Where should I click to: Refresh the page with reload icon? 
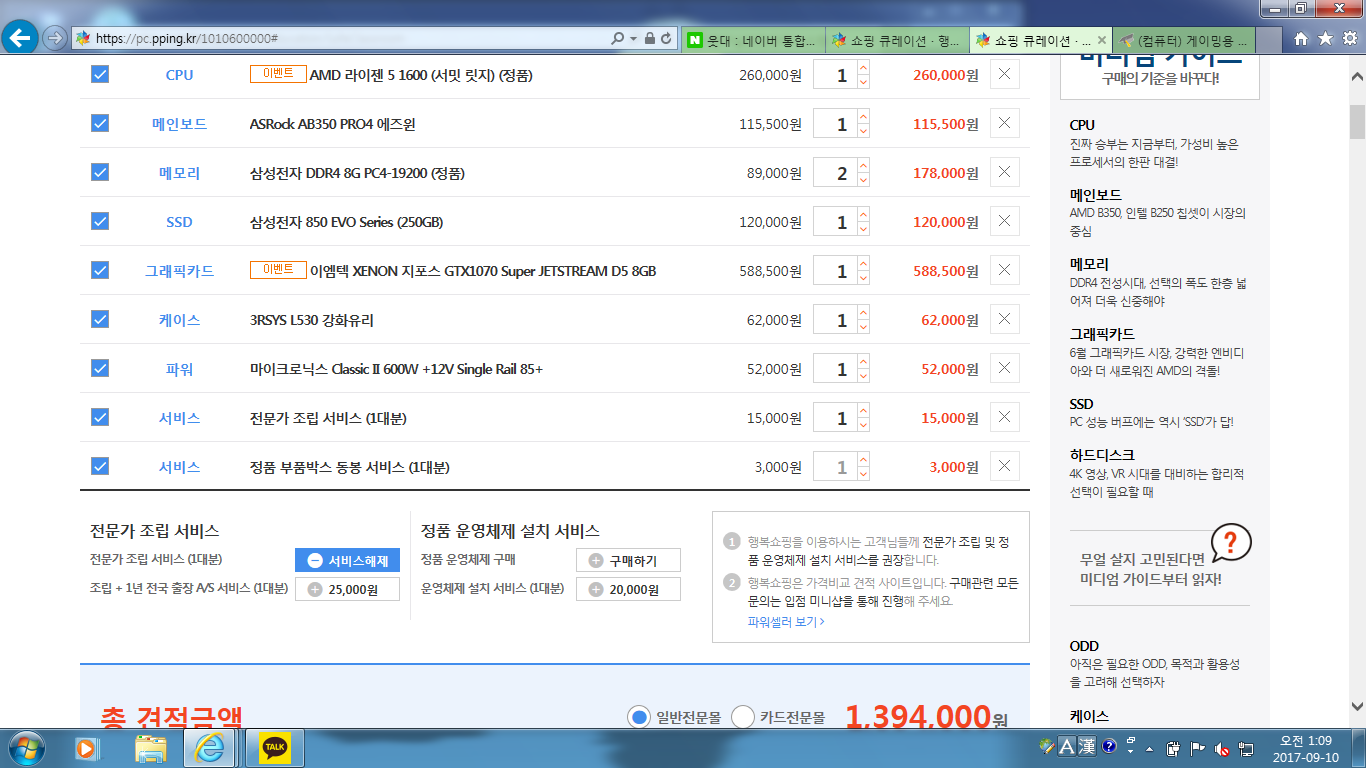pos(666,38)
